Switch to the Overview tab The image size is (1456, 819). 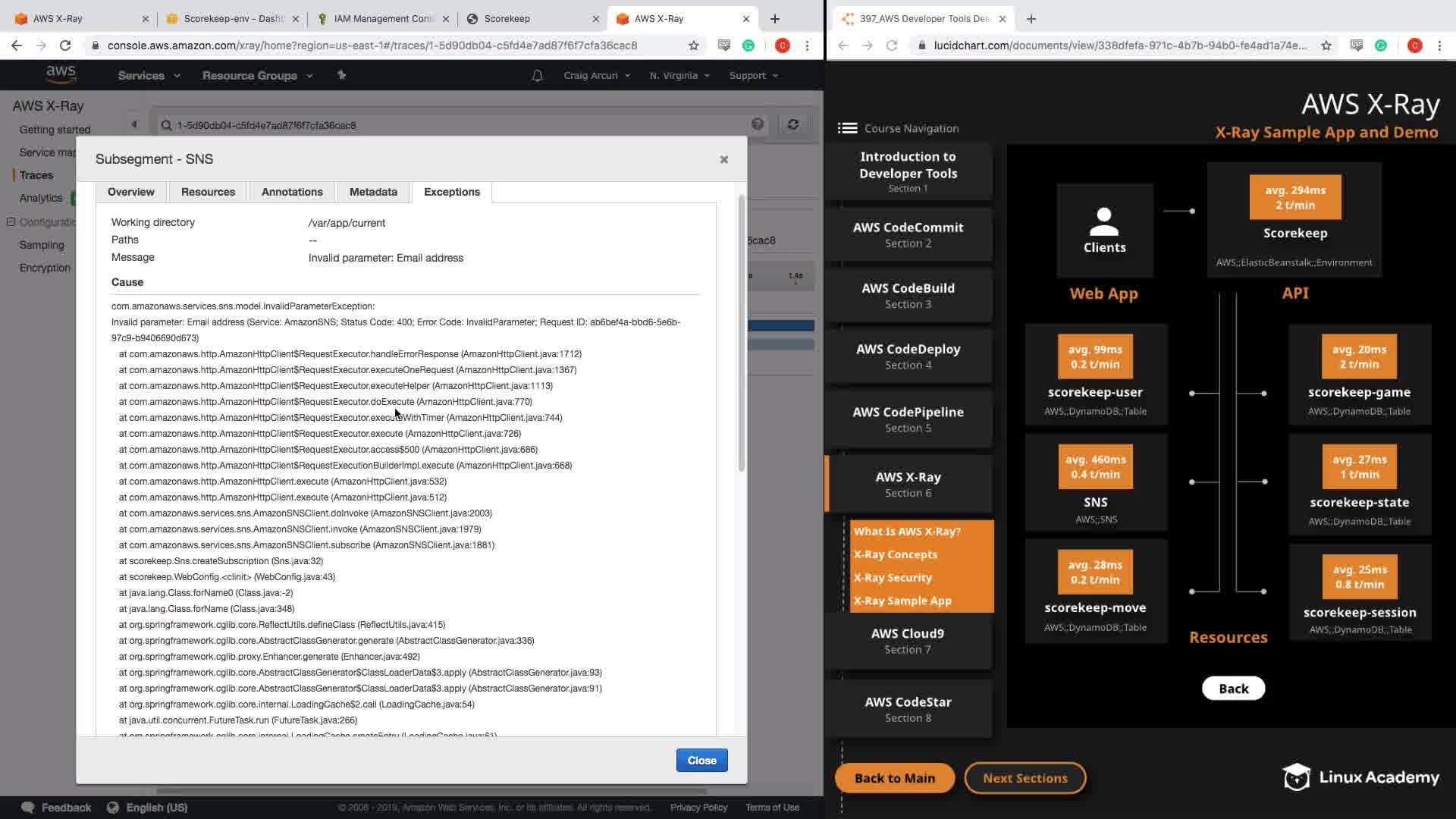coord(130,192)
